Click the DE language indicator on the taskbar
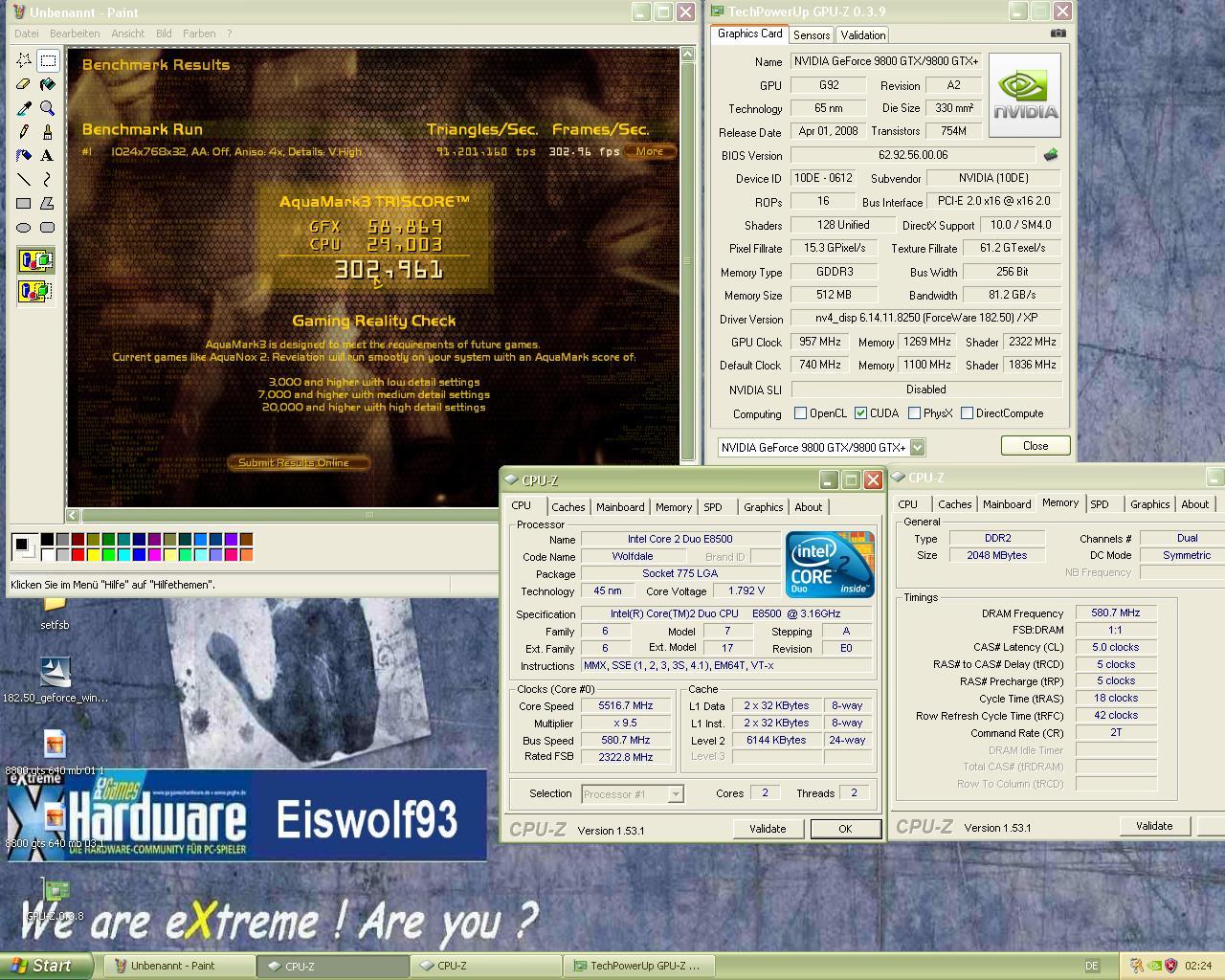This screenshot has height=980, width=1225. point(1093,966)
